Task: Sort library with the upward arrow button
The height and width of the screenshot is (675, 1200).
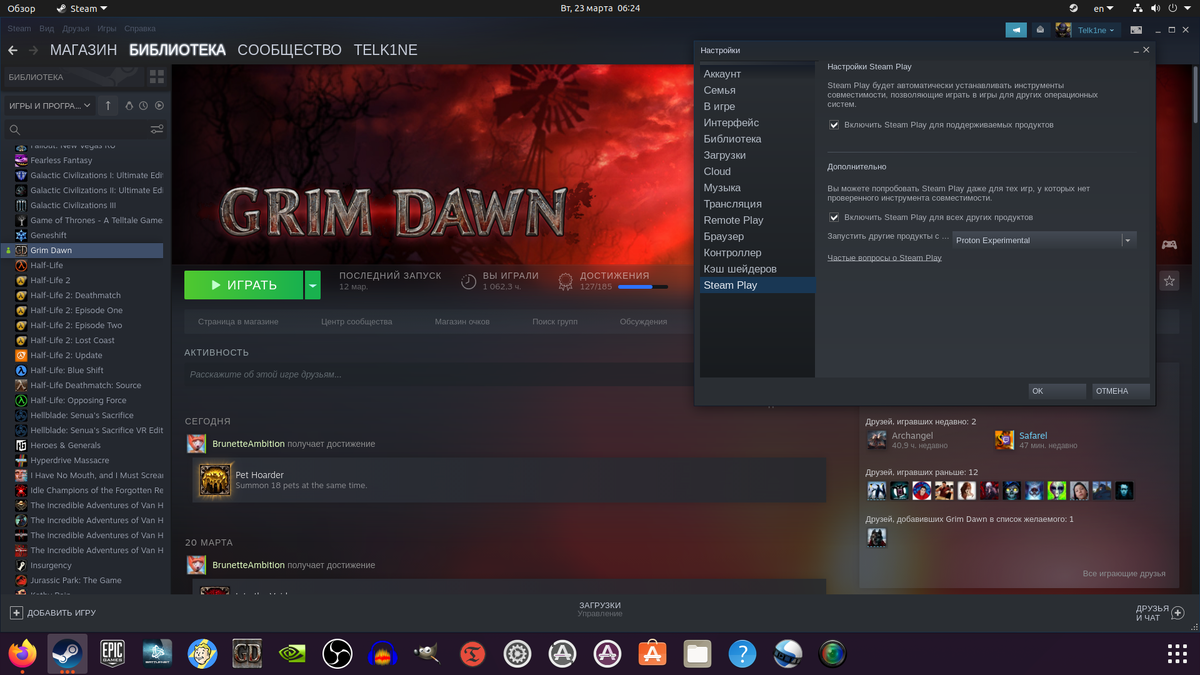Action: click(109, 105)
